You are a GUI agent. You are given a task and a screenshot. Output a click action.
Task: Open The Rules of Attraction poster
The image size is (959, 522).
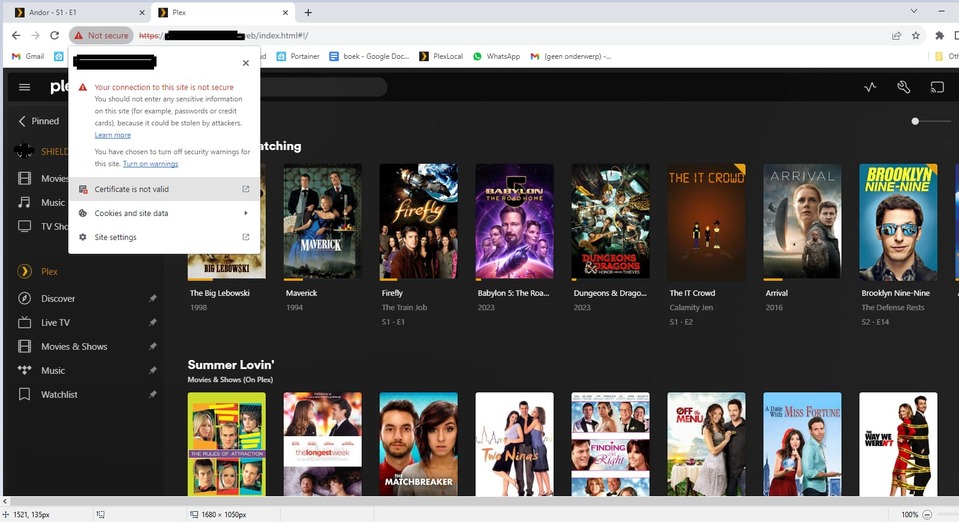tap(226, 444)
